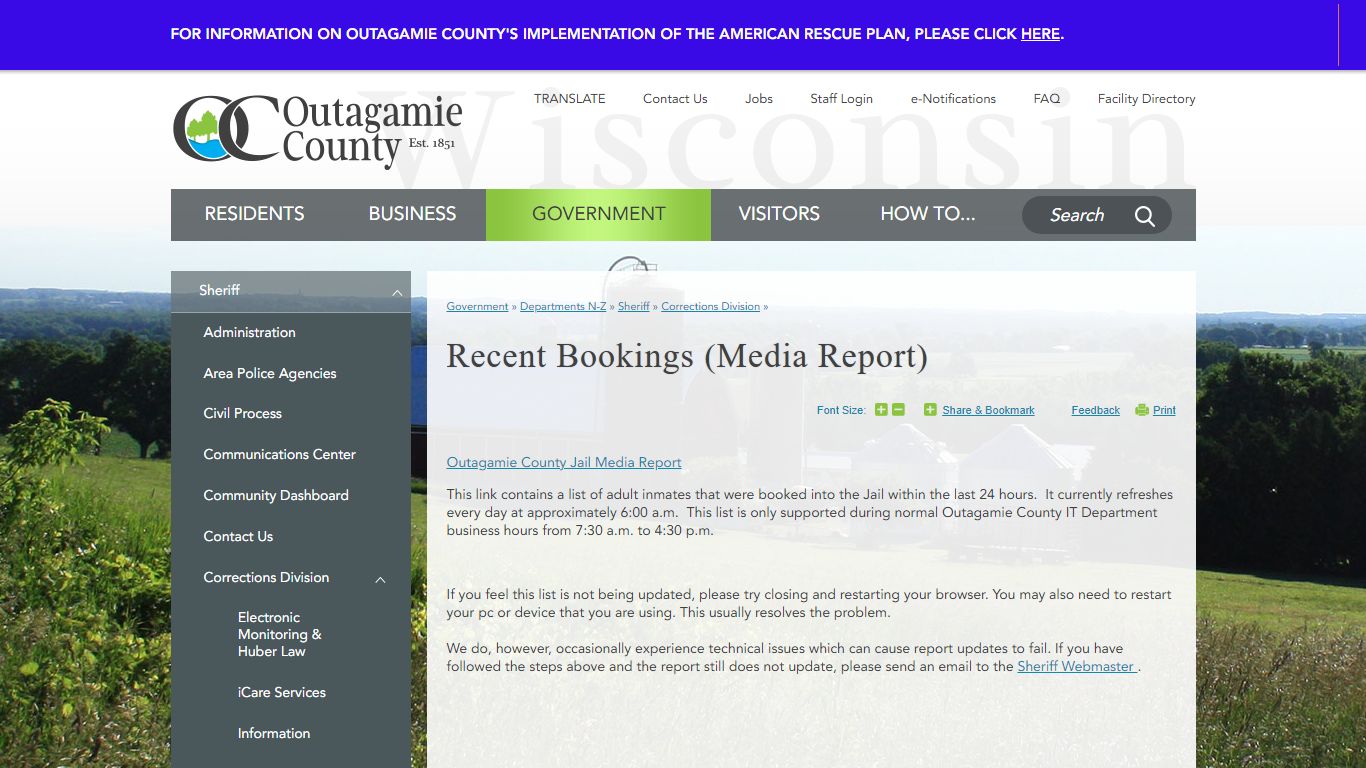Open the Staff Login link
This screenshot has height=768, width=1366.
click(x=841, y=99)
